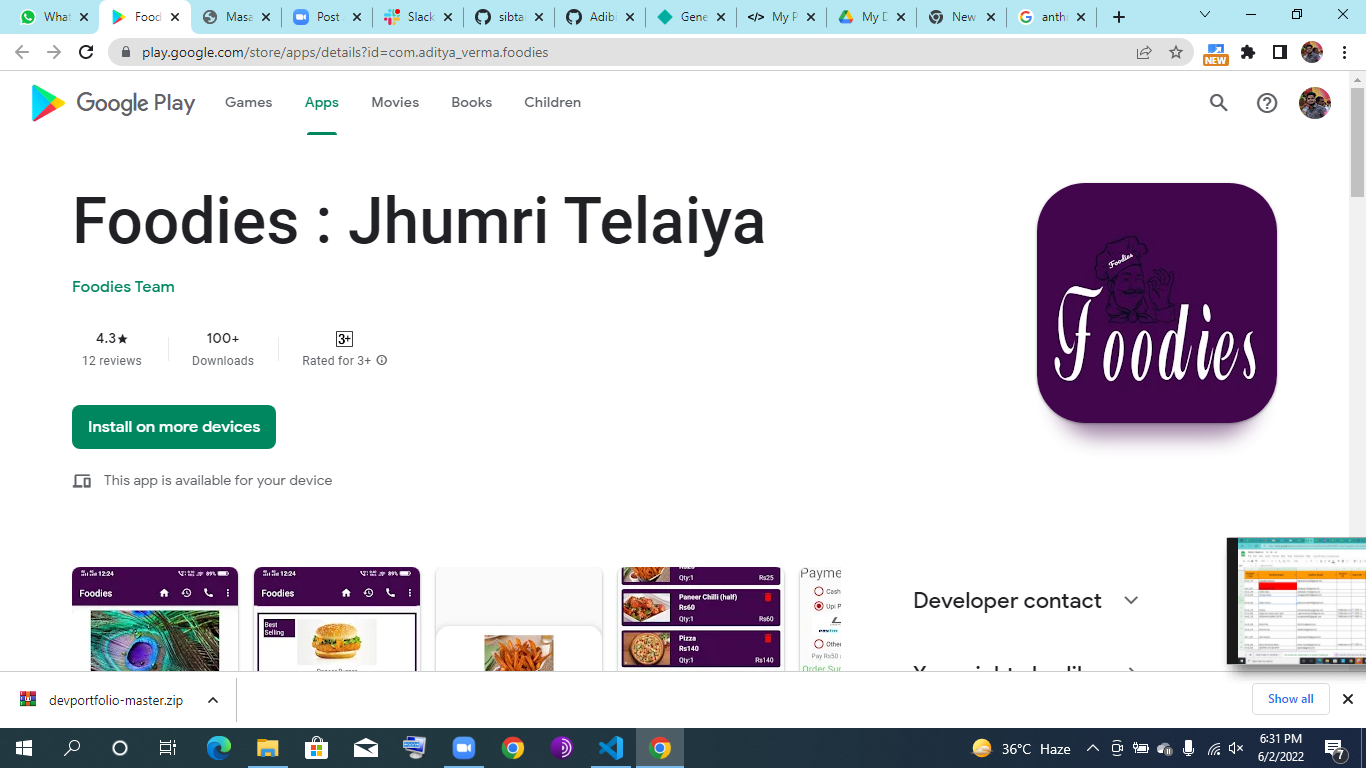The width and height of the screenshot is (1366, 768).
Task: Open the Chrome three-dot menu
Action: [1345, 52]
